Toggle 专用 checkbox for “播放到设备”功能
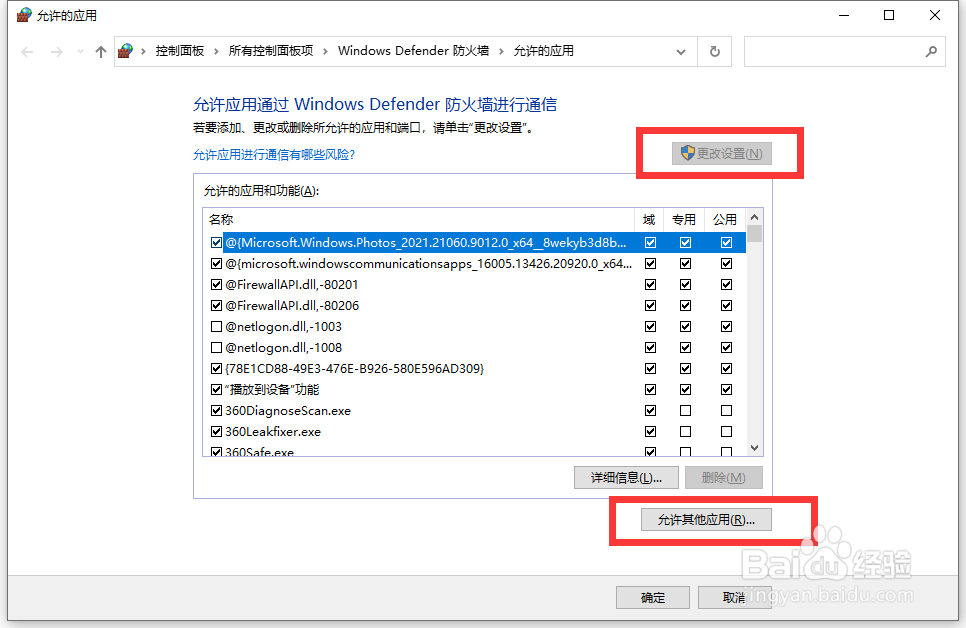 click(x=685, y=389)
